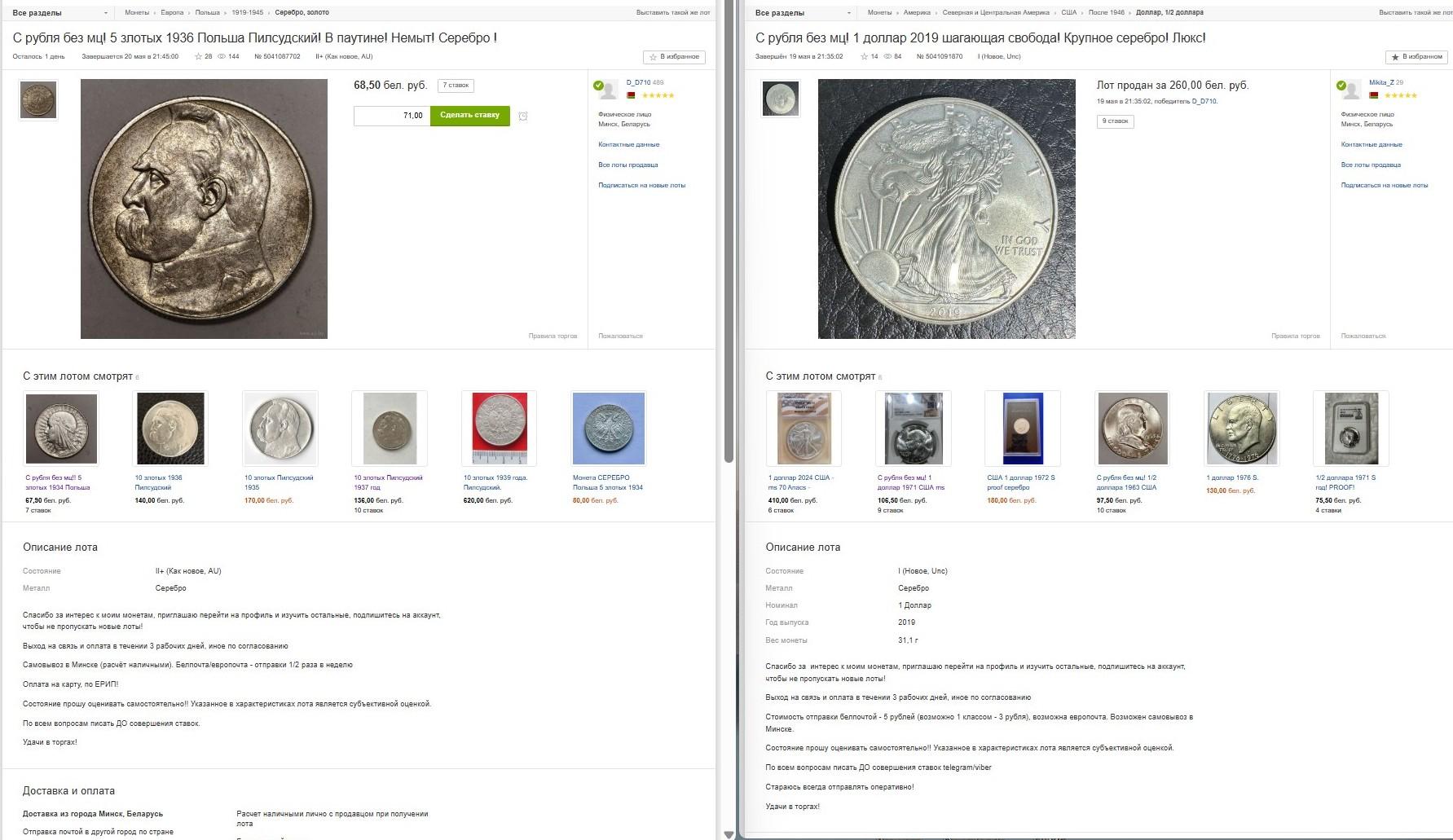Click the alarm reminder icon beside bid button

click(x=523, y=117)
